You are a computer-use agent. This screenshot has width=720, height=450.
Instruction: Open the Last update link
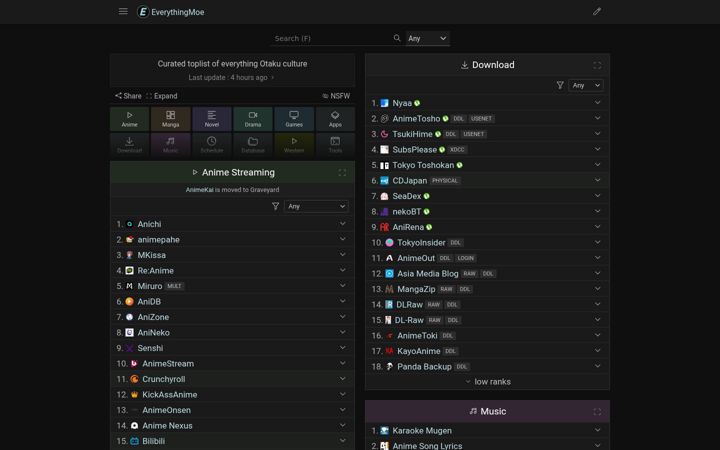point(231,77)
